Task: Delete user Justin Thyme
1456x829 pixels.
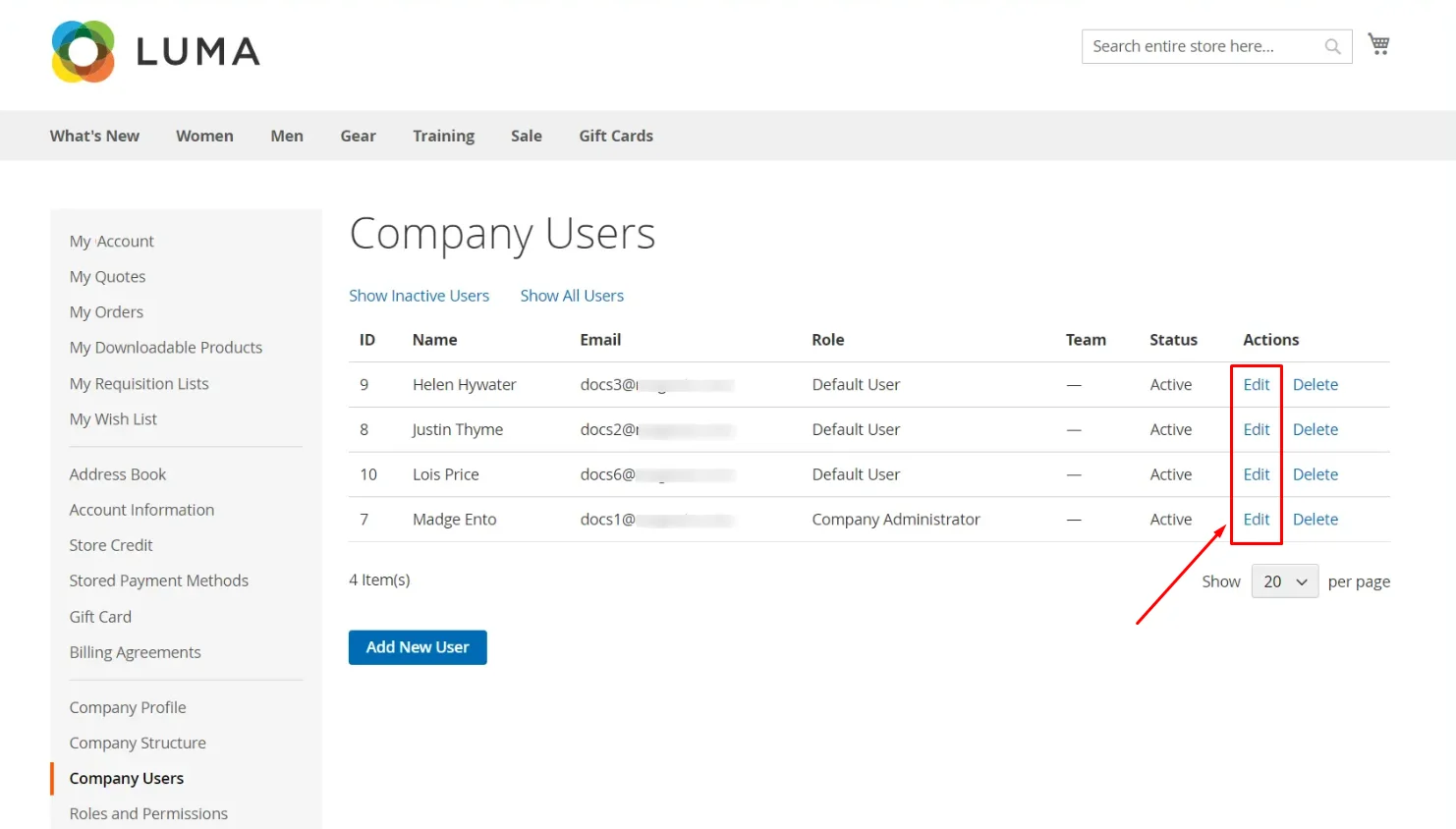Action: pyautogui.click(x=1315, y=429)
